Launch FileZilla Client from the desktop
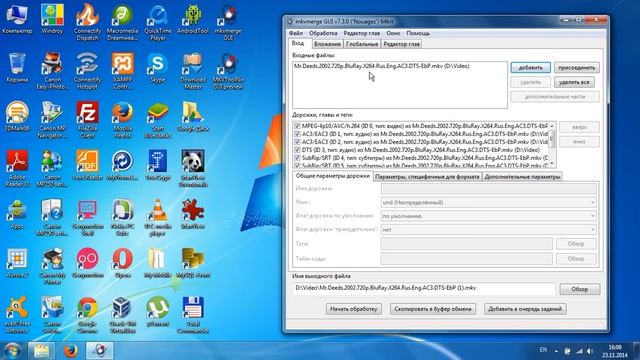 pos(87,120)
